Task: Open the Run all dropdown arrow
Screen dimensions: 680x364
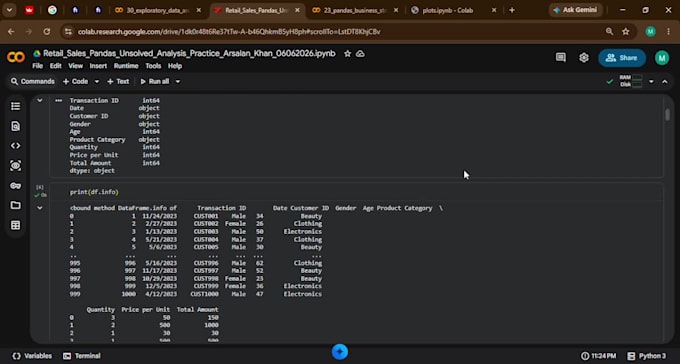Action: coord(177,82)
